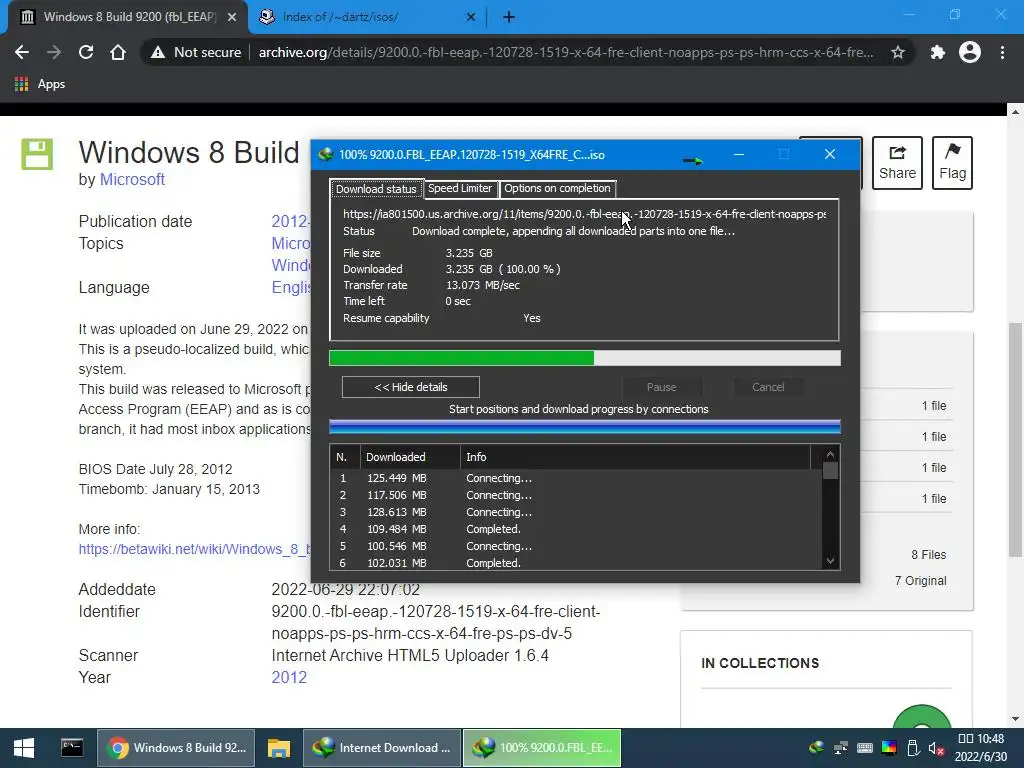Image resolution: width=1024 pixels, height=768 pixels.
Task: Flag the archive item
Action: [952, 163]
